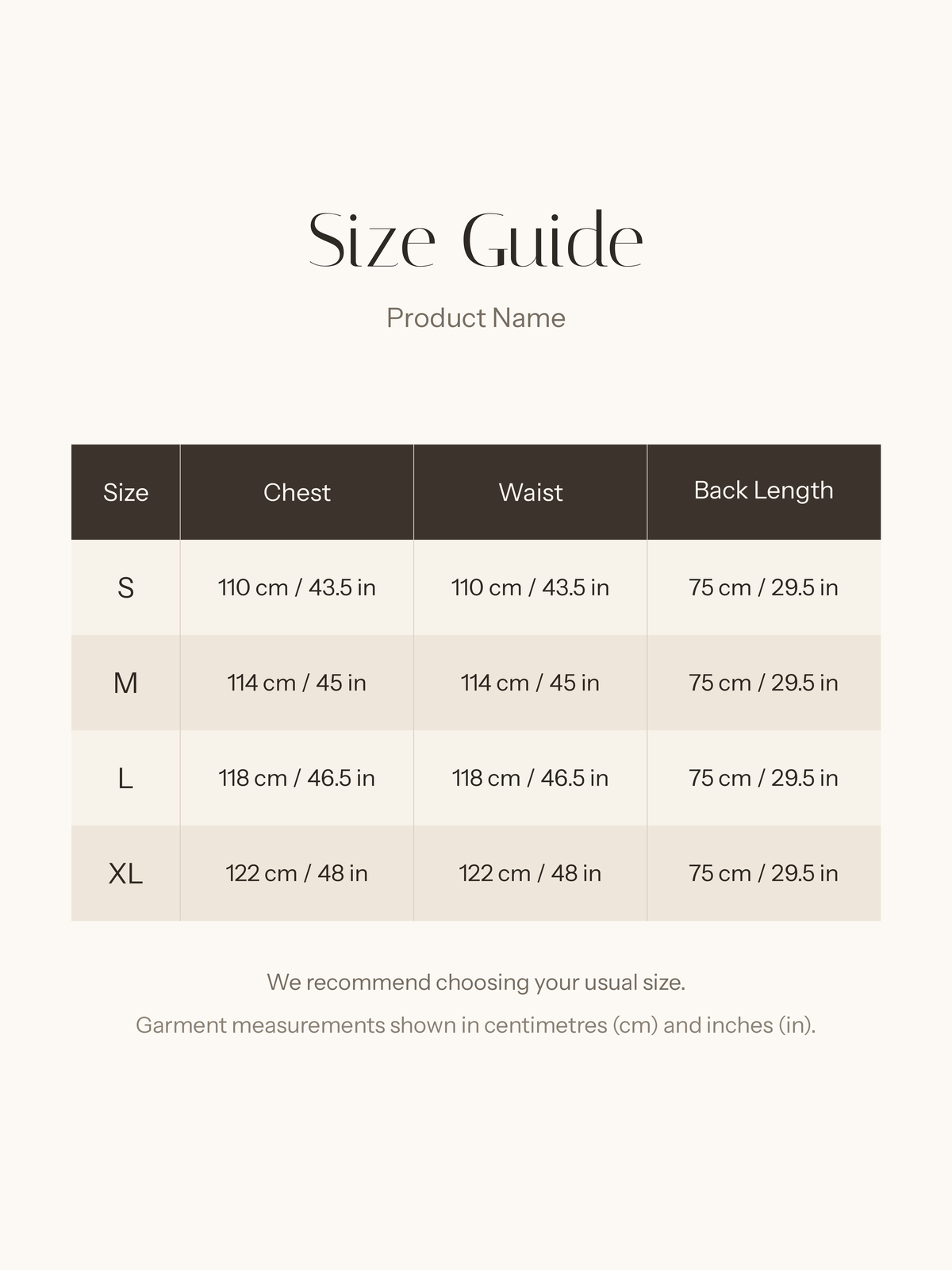The width and height of the screenshot is (952, 1270).
Task: Select the XL size row label
Action: click(125, 873)
